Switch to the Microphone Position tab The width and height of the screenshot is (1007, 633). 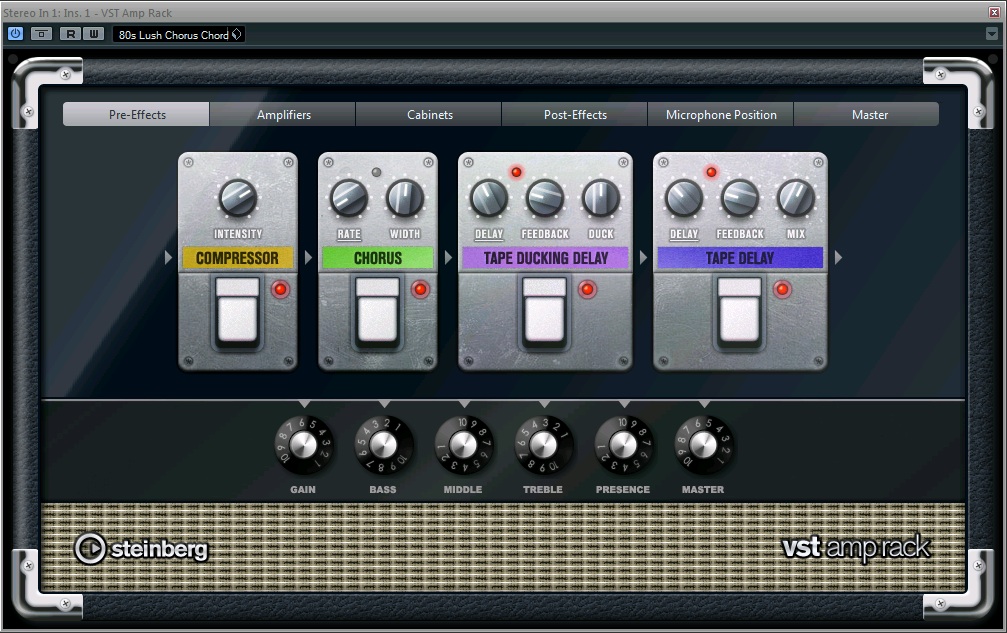721,114
